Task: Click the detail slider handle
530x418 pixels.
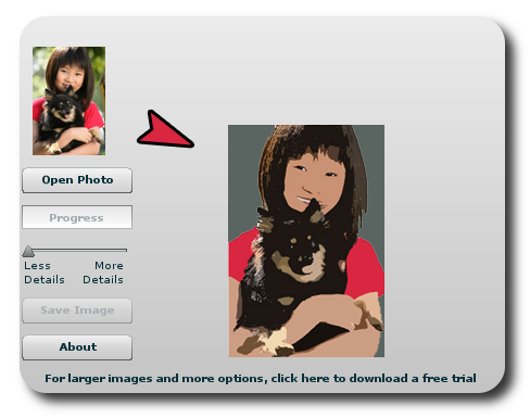Action: tap(28, 251)
